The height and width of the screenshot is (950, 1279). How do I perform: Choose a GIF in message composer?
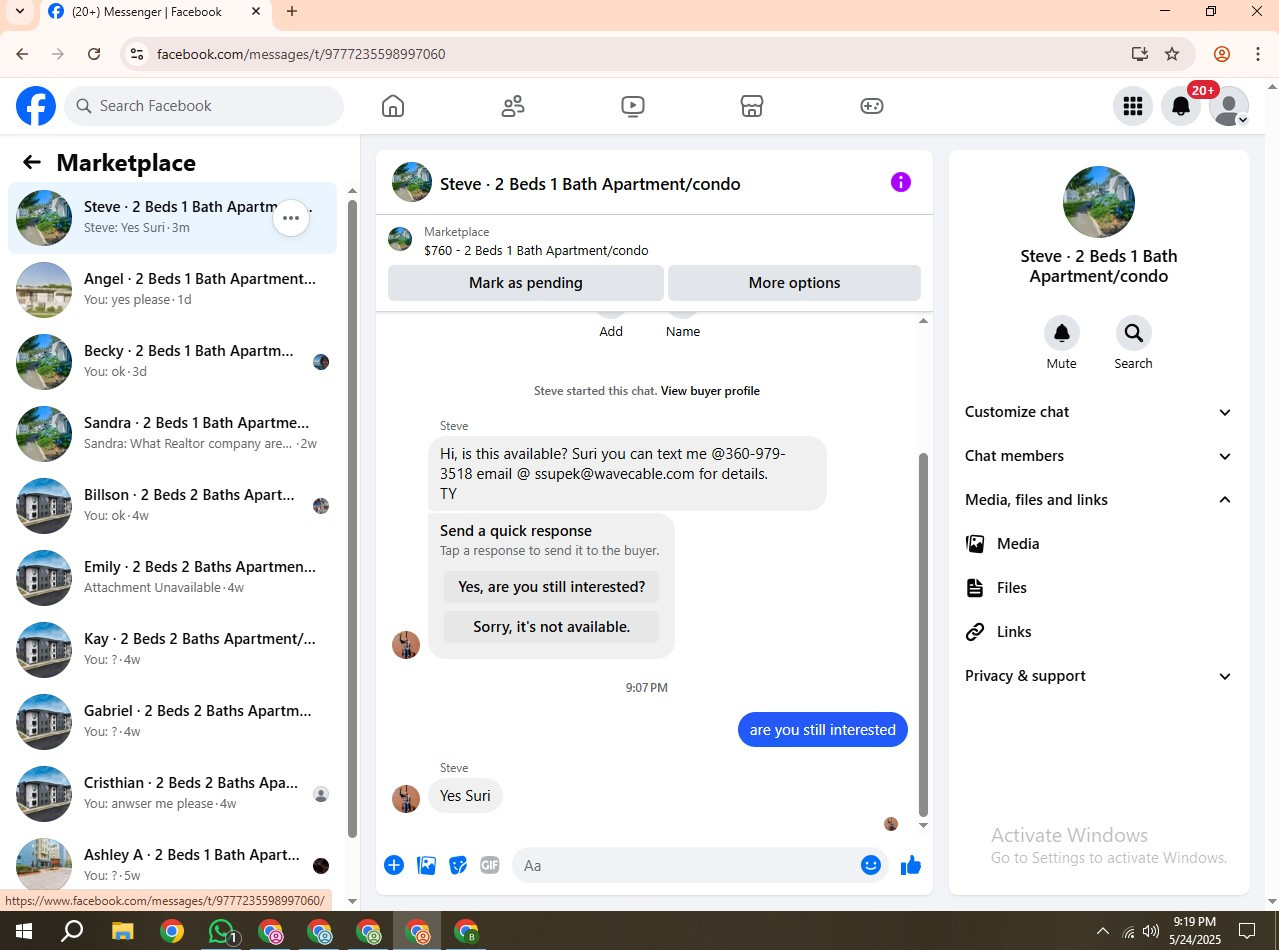point(489,865)
